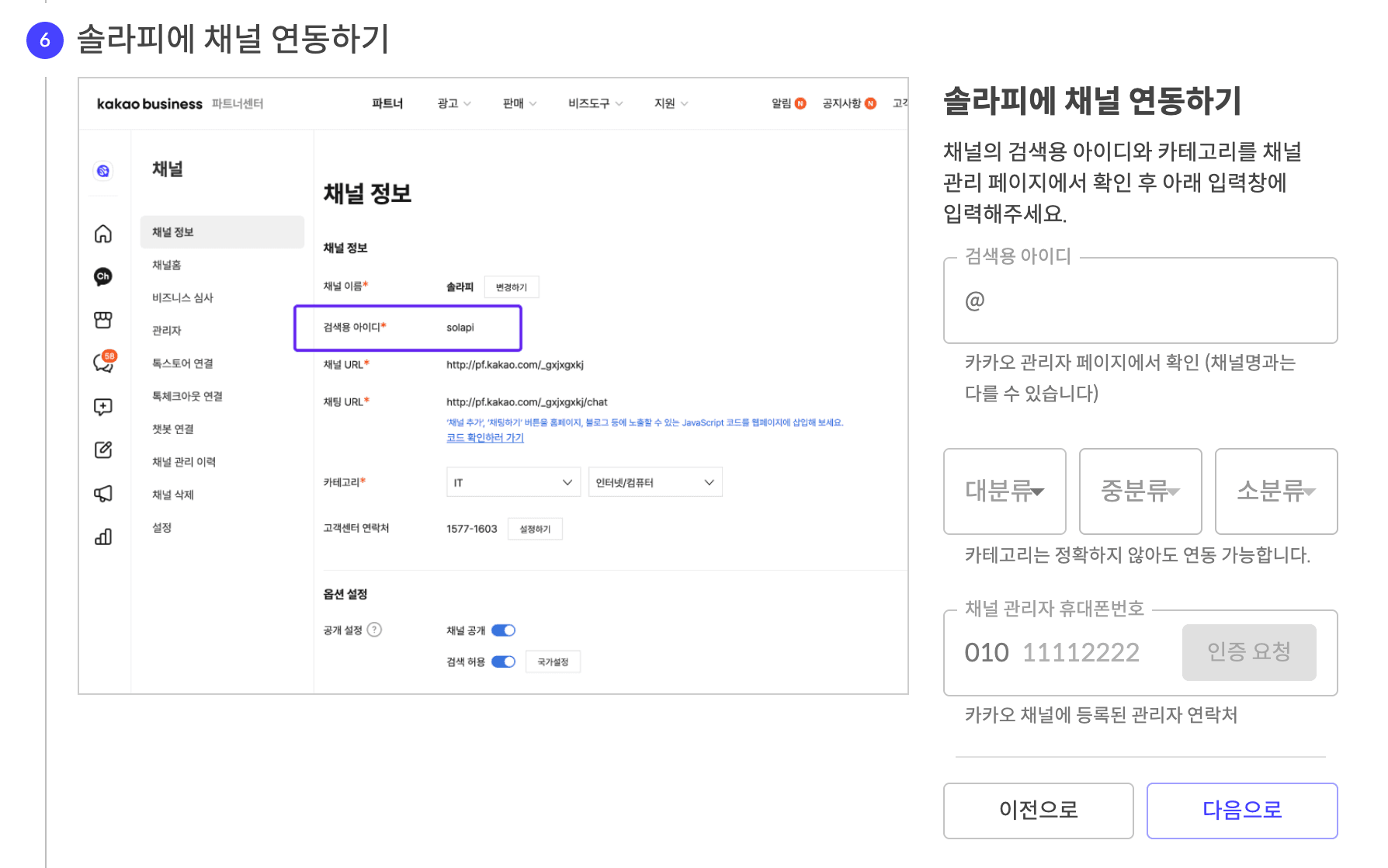Click the add-message plus icon in sidebar
The image size is (1388, 868).
pos(103,407)
